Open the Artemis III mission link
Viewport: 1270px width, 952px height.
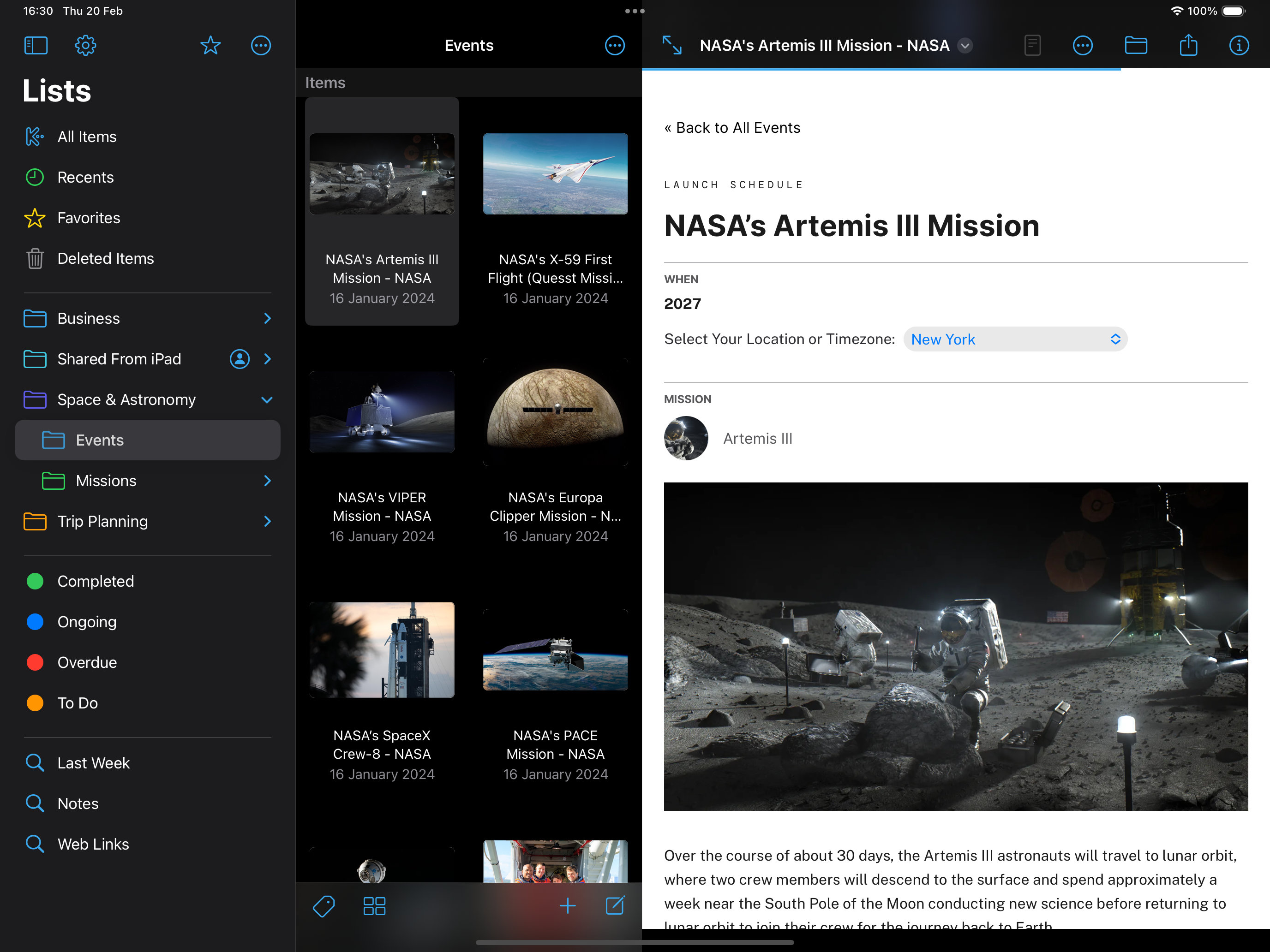757,439
